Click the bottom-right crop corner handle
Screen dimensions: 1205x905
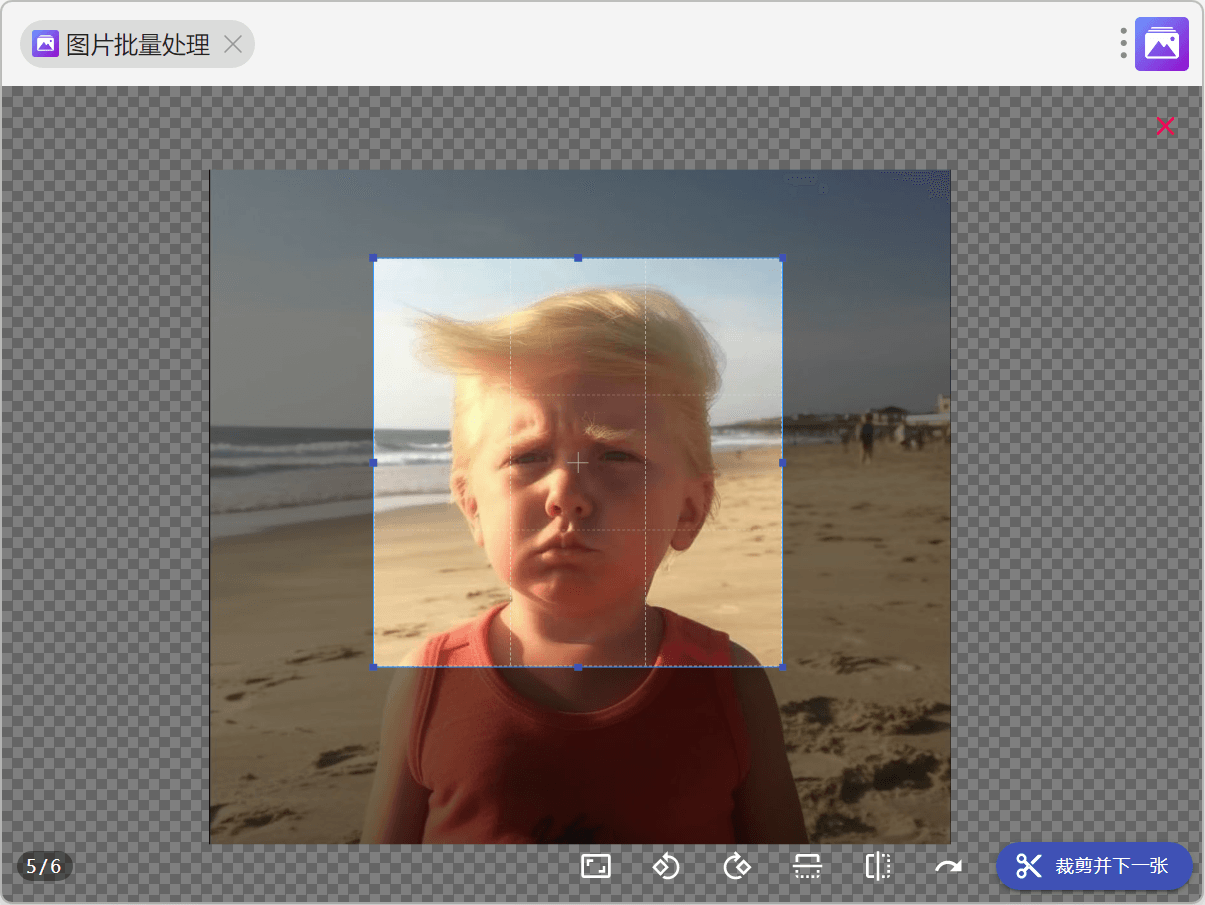[782, 666]
